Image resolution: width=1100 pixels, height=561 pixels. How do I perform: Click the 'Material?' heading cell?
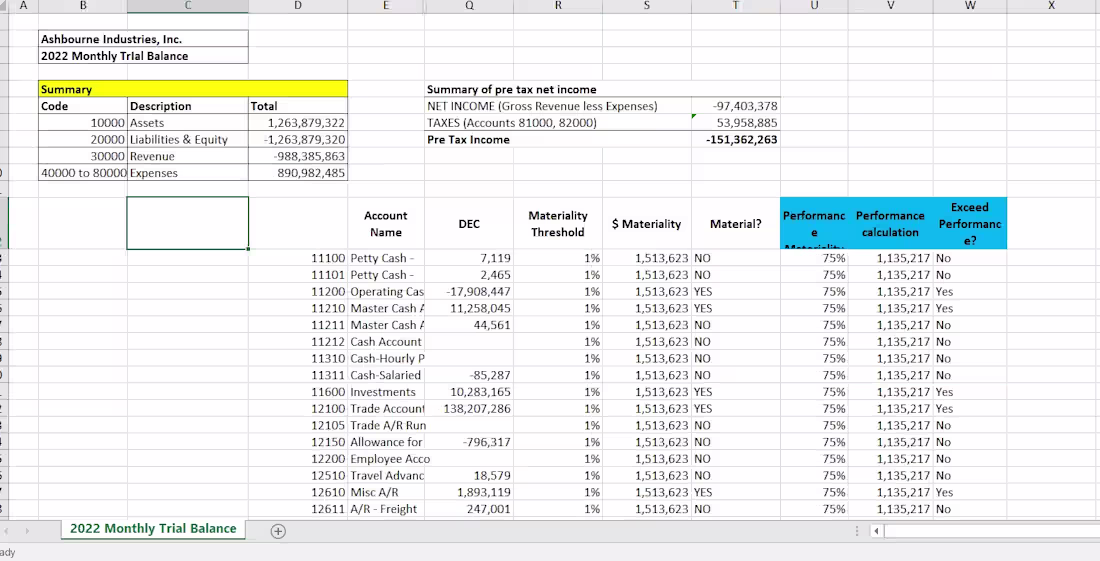point(735,224)
